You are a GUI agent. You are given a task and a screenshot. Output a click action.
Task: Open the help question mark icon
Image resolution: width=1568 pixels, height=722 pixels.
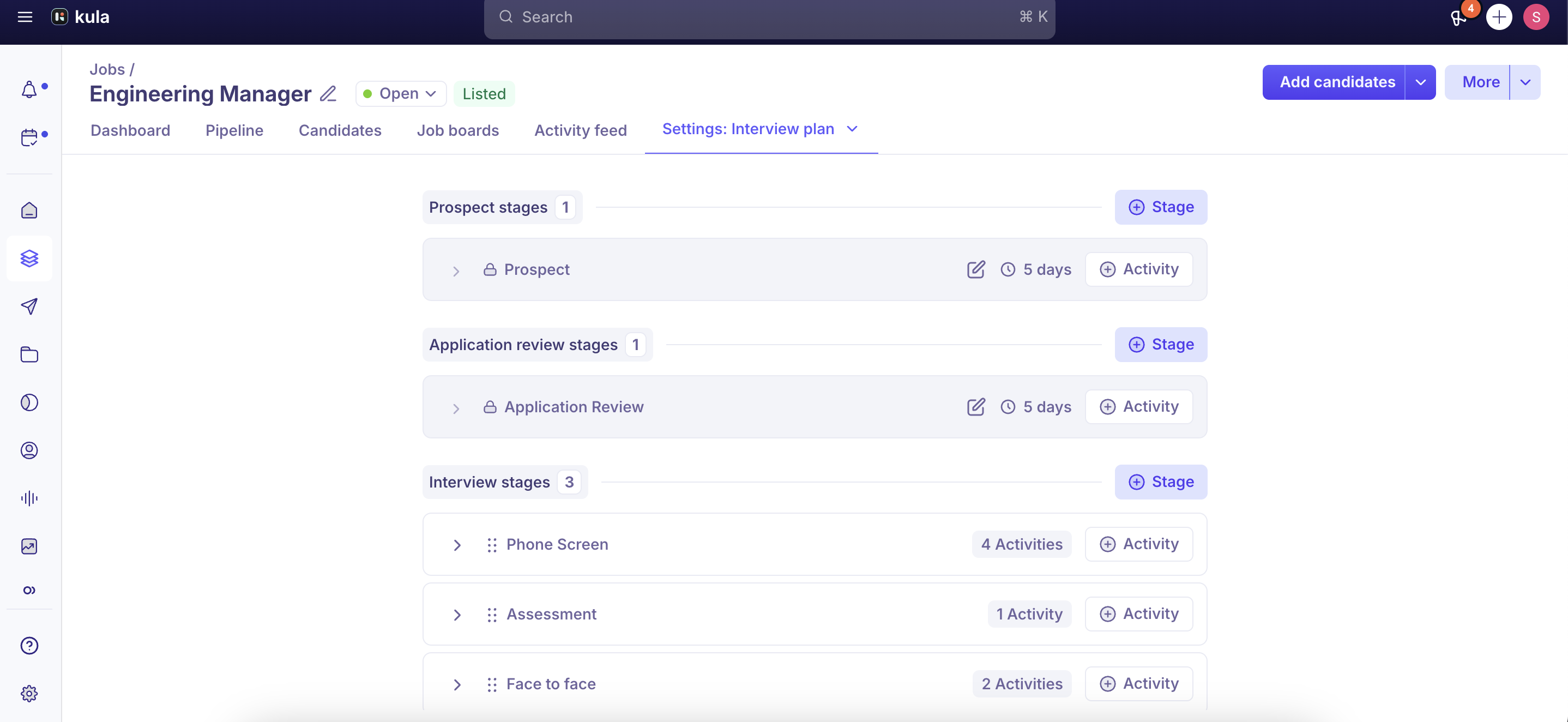click(x=29, y=646)
